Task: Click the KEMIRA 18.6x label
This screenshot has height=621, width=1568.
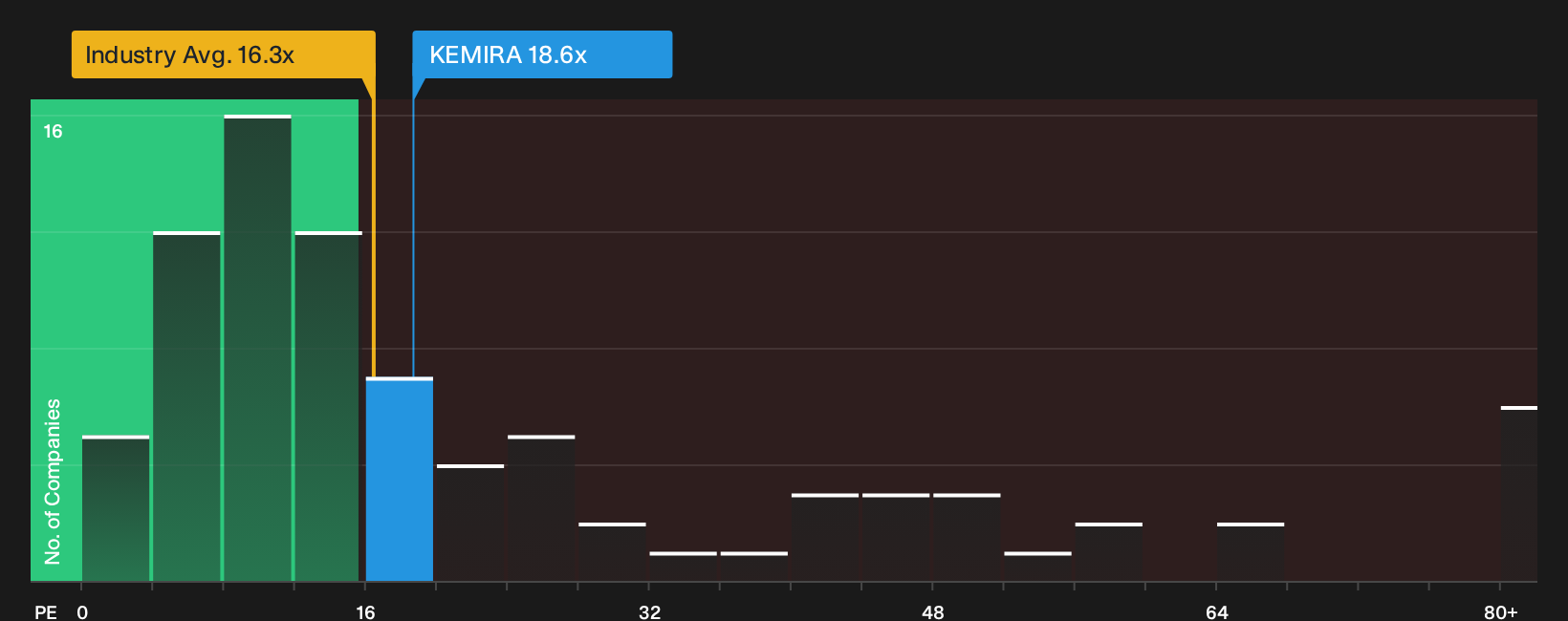Action: click(542, 54)
